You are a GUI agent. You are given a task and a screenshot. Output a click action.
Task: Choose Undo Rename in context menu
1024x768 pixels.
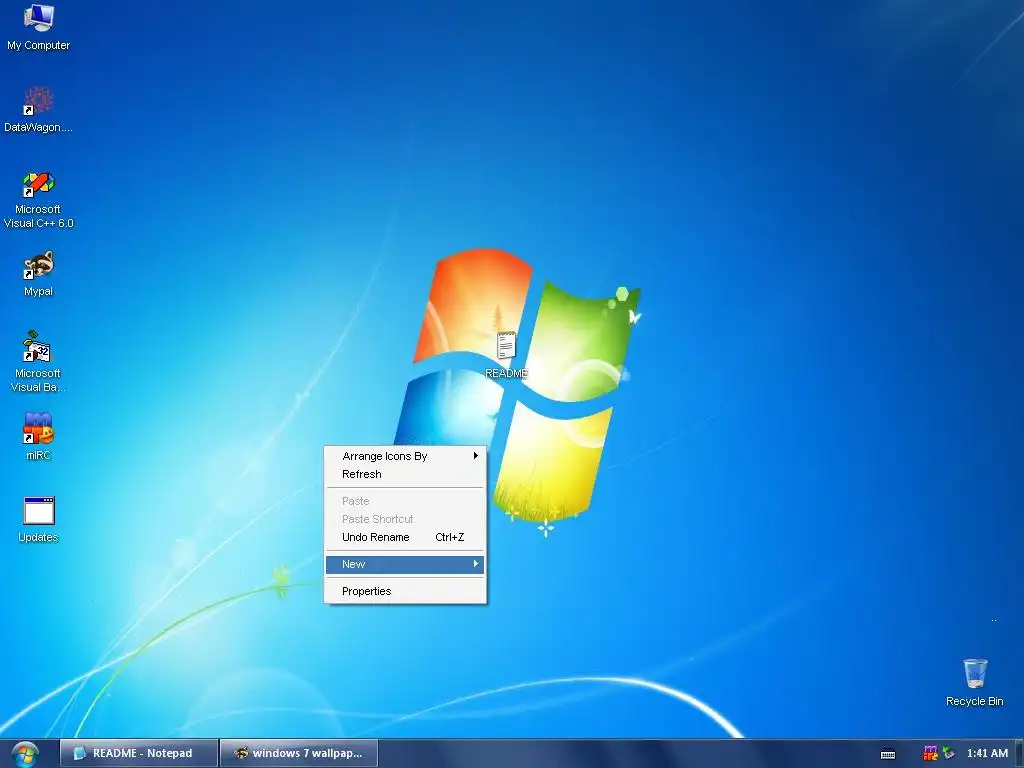405,537
